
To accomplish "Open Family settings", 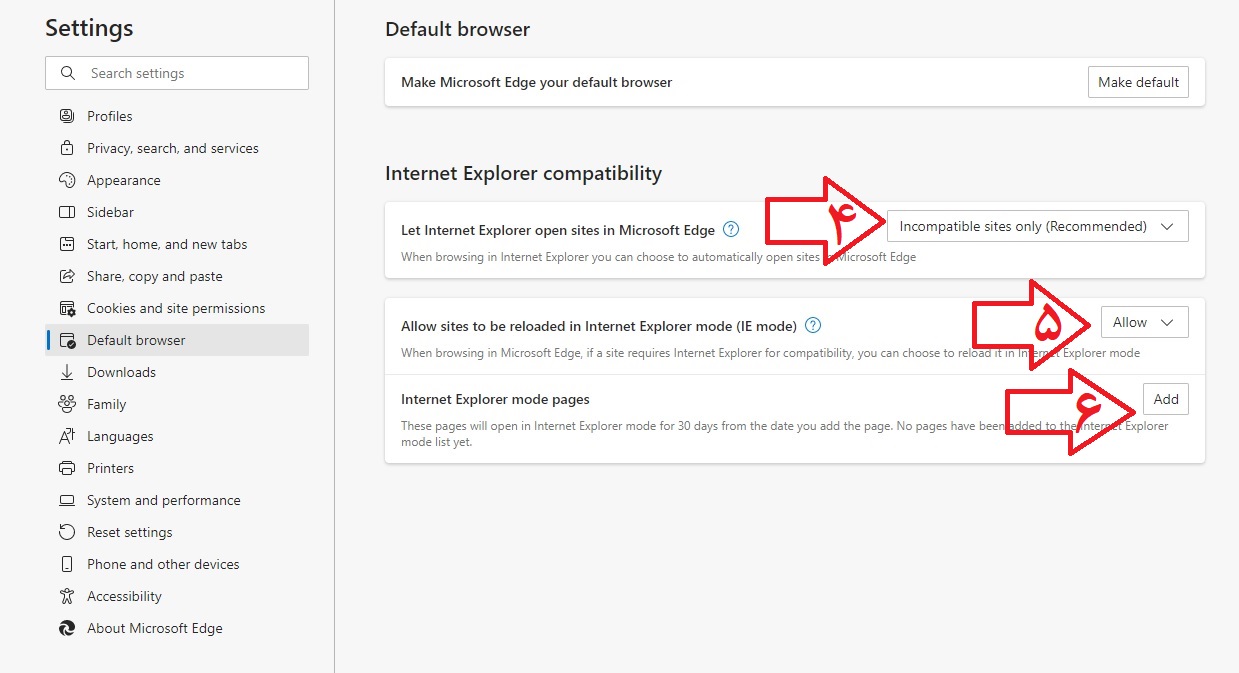I will click(x=177, y=404).
